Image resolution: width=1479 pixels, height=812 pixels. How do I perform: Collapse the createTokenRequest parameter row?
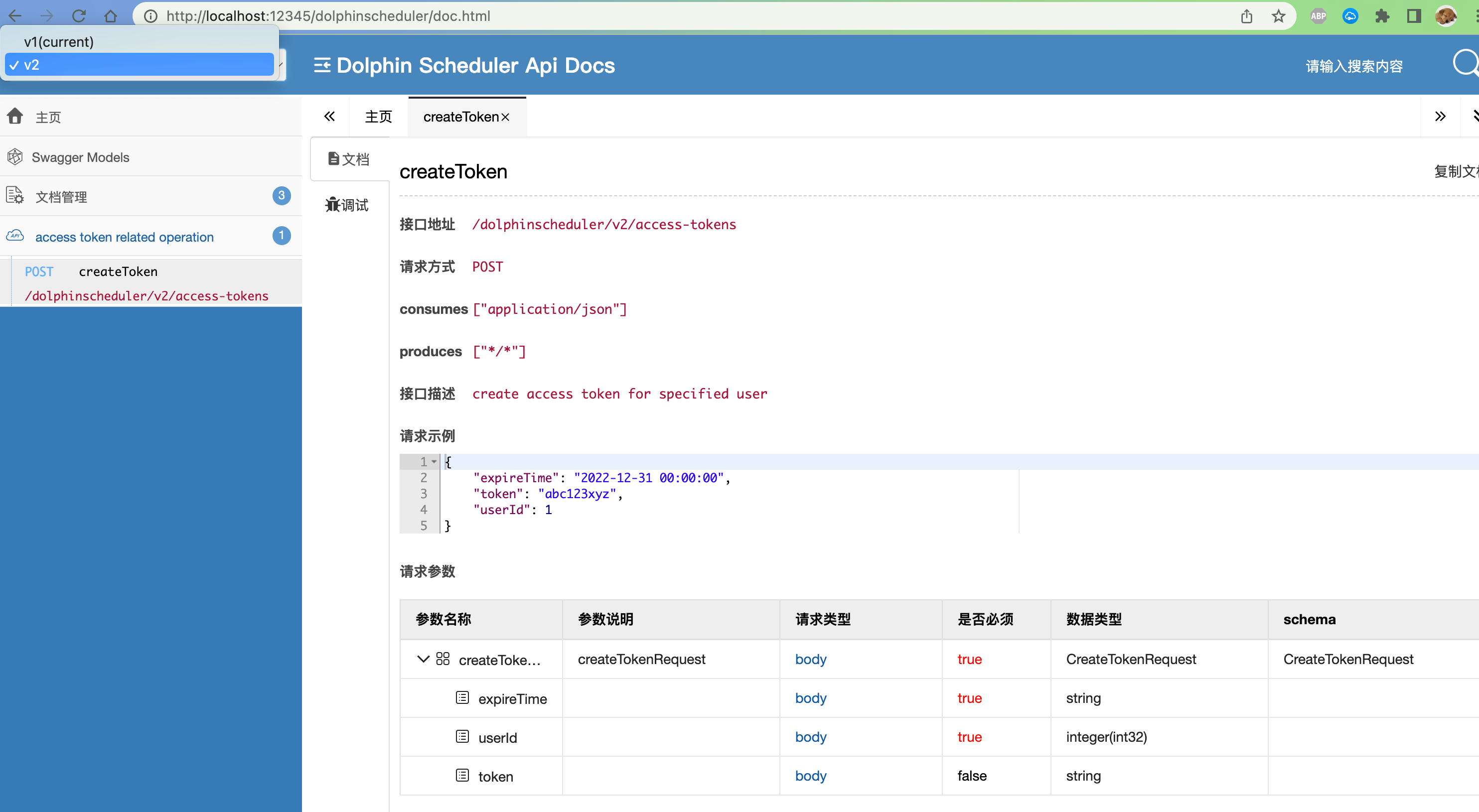pos(423,659)
